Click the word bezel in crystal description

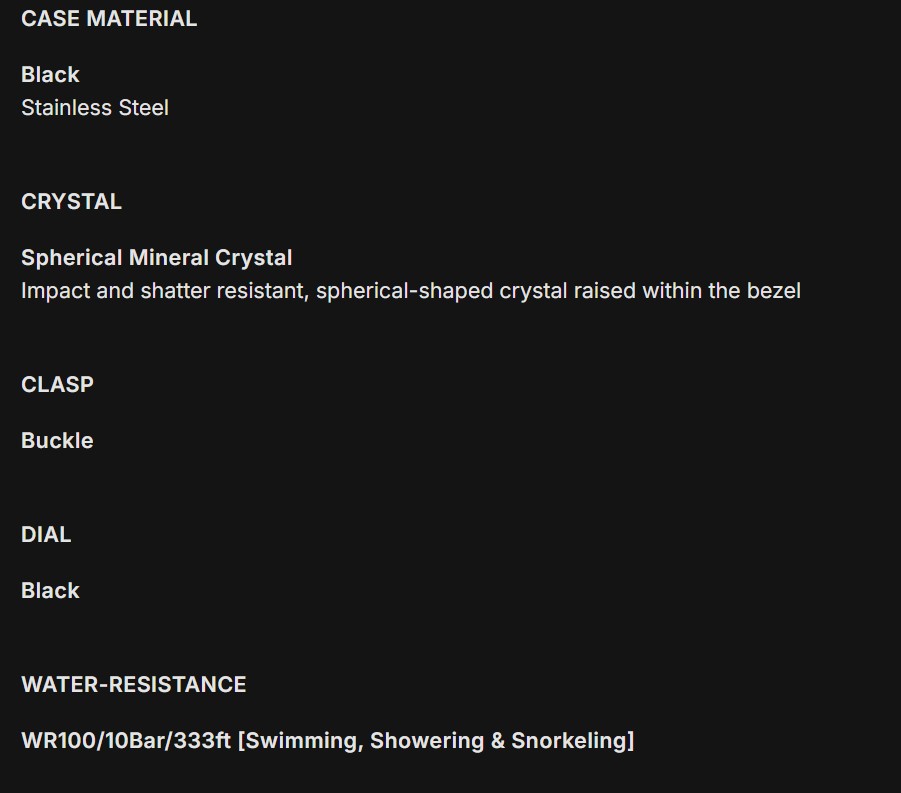[773, 290]
